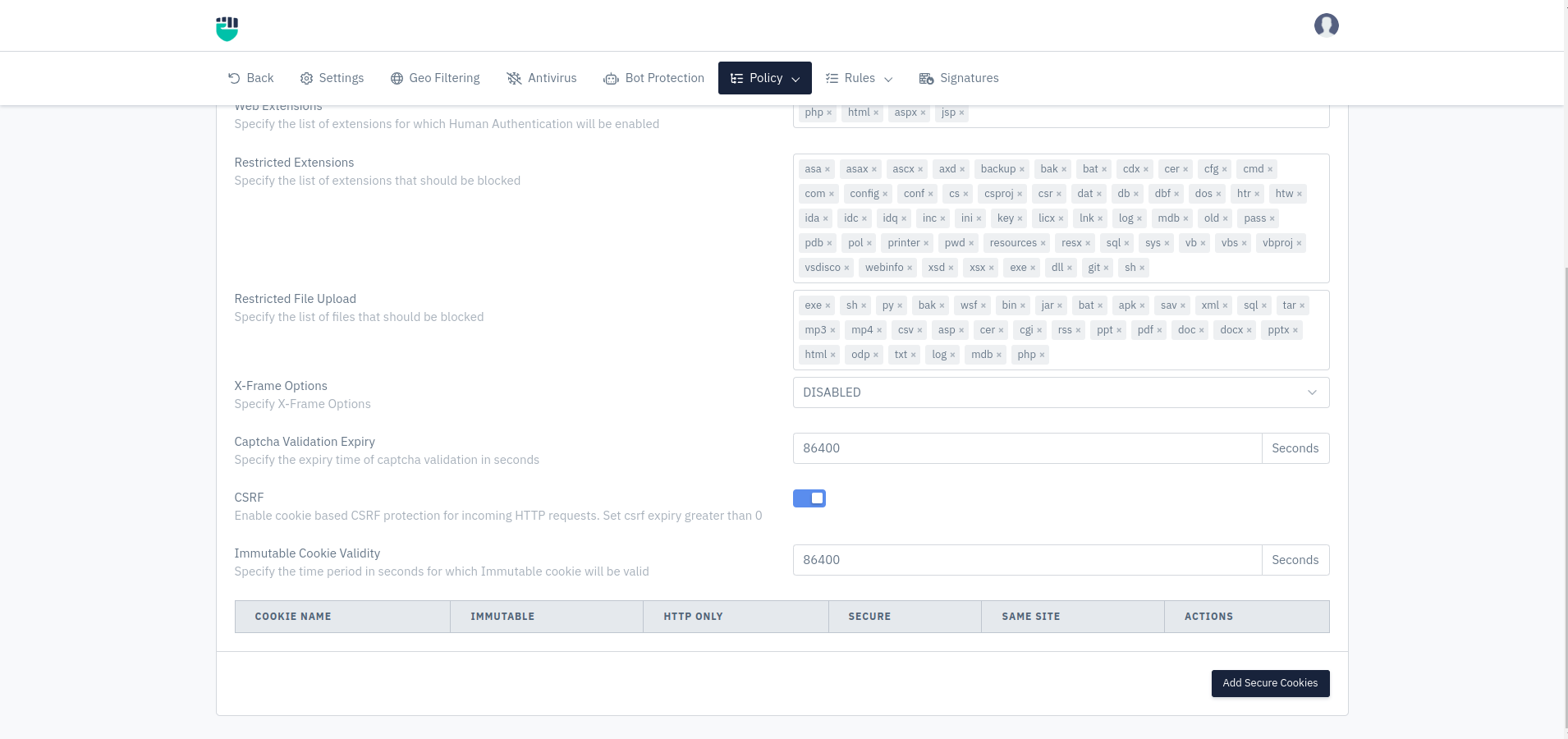Delete the xml tag via its x
Image resolution: width=1568 pixels, height=739 pixels.
coord(1225,305)
